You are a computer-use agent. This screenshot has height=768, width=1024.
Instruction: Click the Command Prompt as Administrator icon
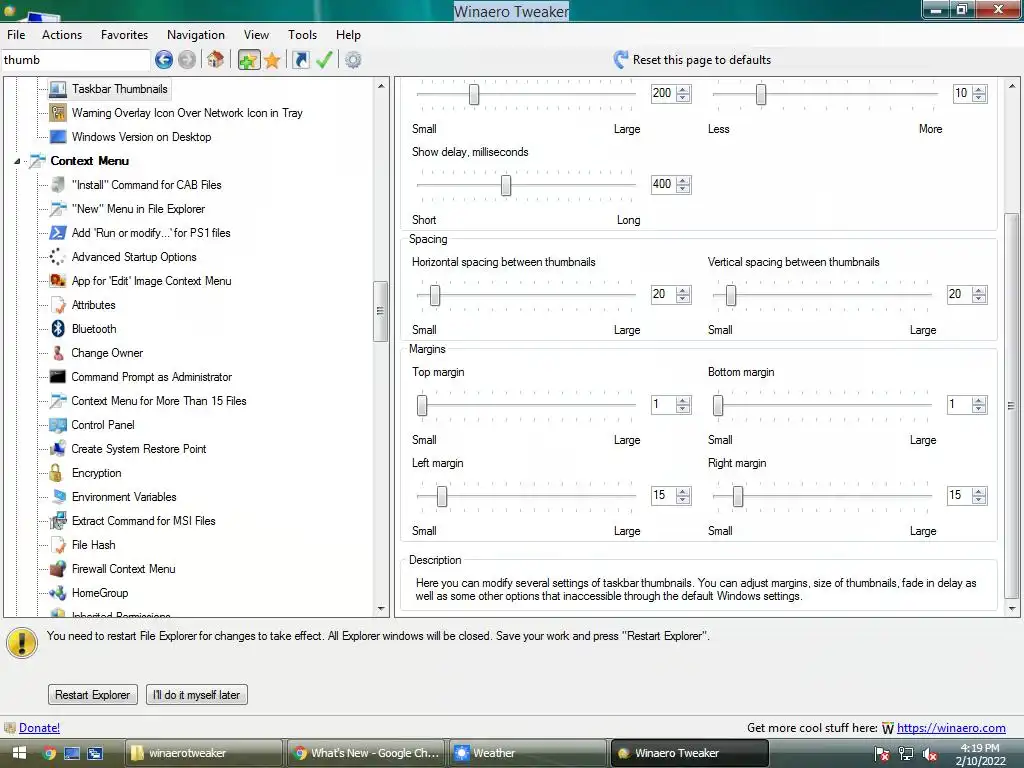point(57,377)
